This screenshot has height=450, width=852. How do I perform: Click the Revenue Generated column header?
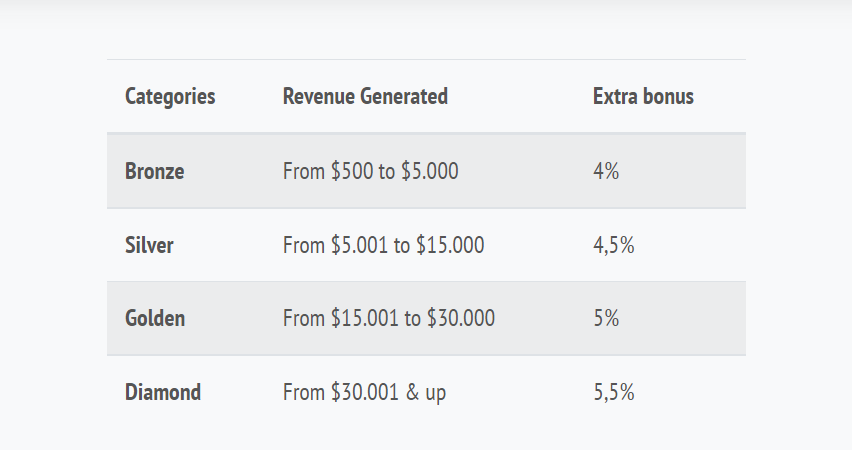(365, 97)
